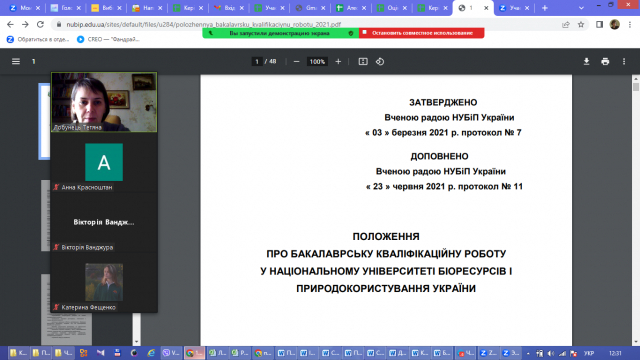Open Internet Explorer from the taskbar

[x=151, y=353]
